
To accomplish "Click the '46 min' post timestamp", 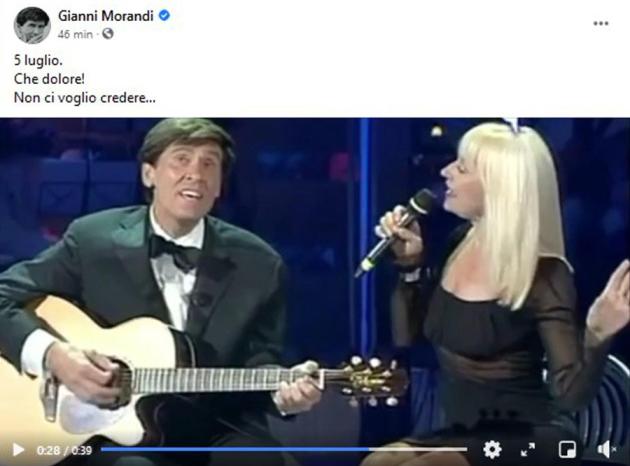I will pos(75,34).
